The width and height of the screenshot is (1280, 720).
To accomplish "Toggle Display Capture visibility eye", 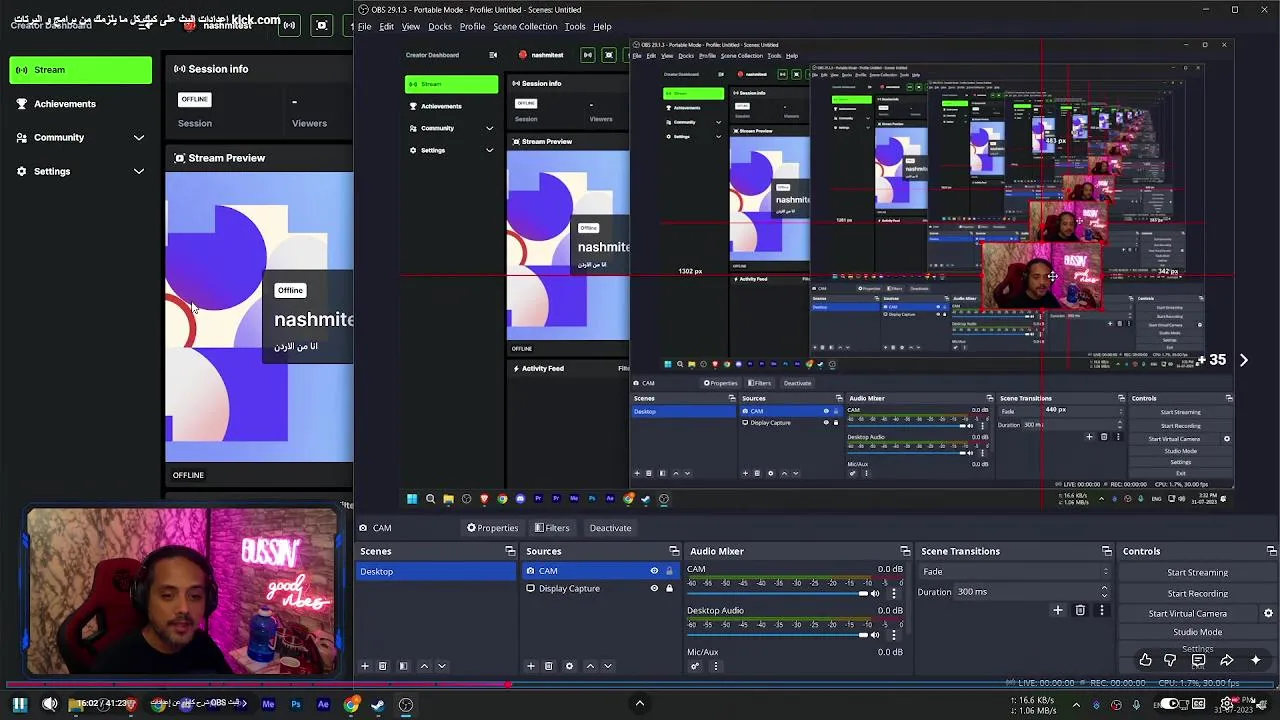I will click(x=654, y=589).
